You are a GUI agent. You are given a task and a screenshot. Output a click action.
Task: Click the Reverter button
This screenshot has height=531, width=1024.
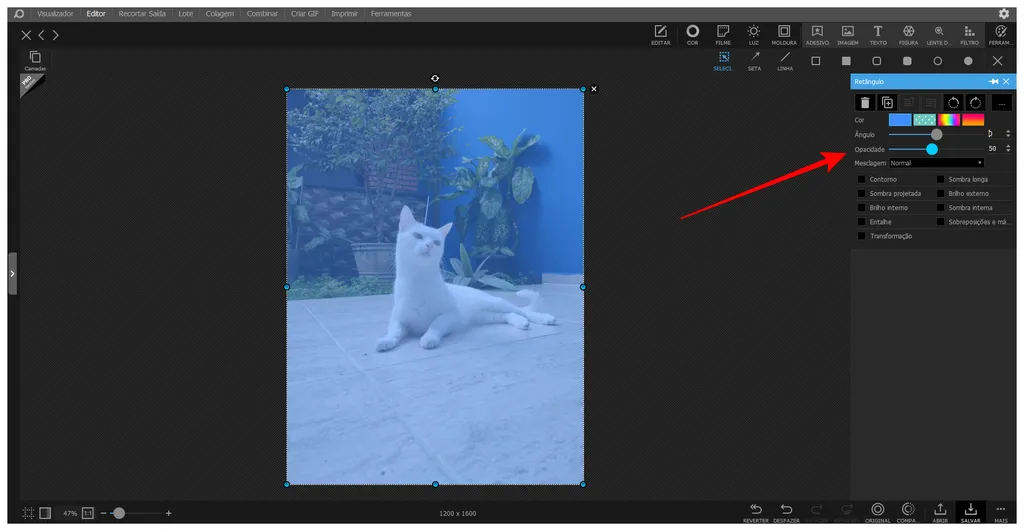pyautogui.click(x=756, y=513)
